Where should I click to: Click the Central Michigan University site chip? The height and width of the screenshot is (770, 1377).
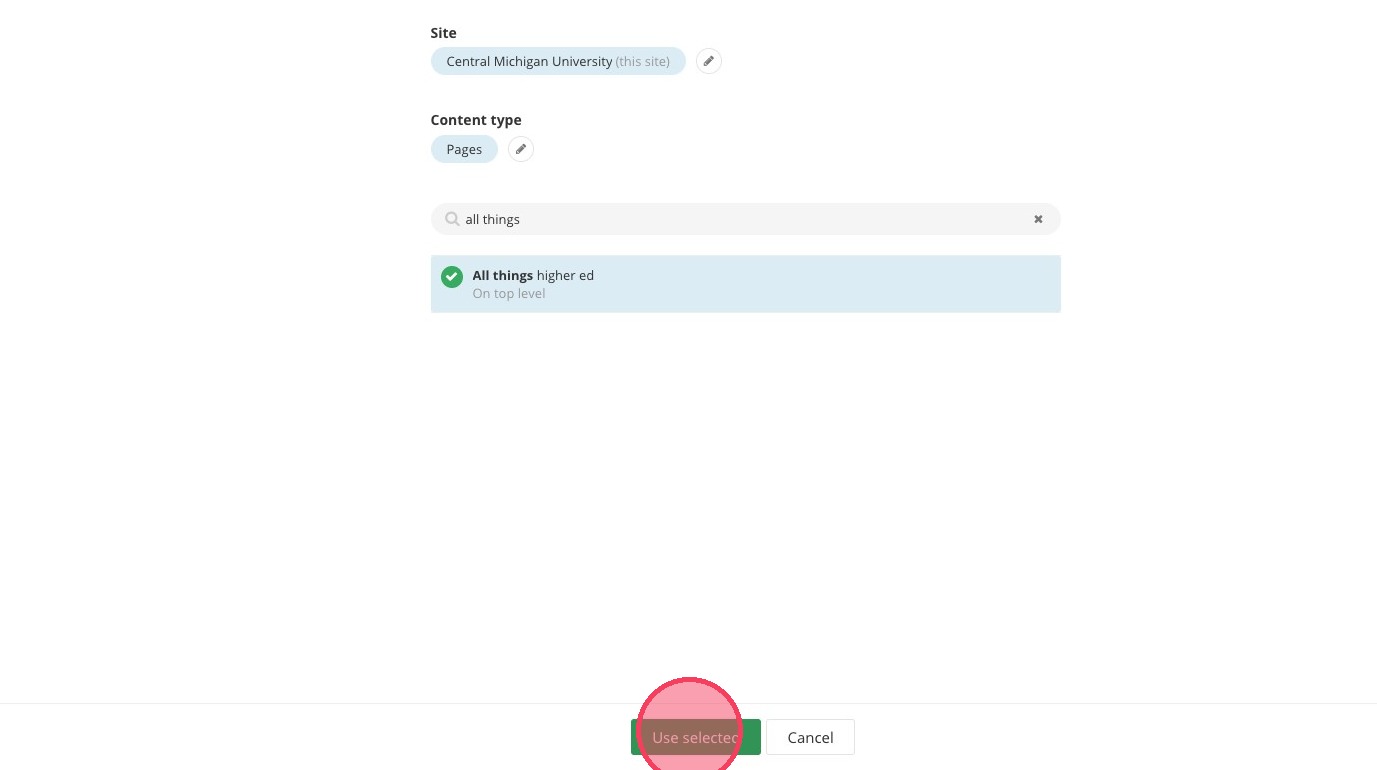click(558, 61)
